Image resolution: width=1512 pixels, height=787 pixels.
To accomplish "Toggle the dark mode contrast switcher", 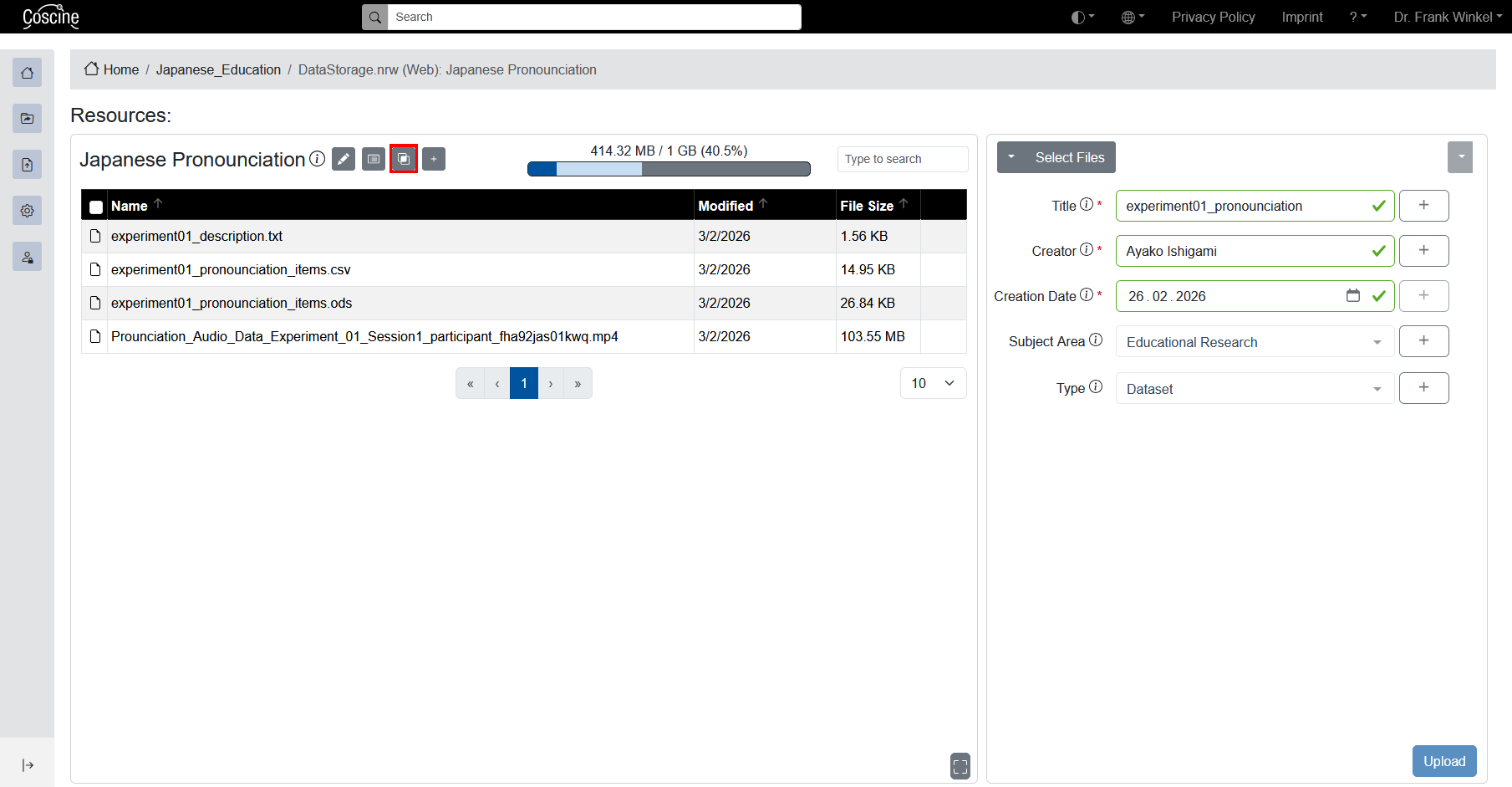I will 1081,17.
